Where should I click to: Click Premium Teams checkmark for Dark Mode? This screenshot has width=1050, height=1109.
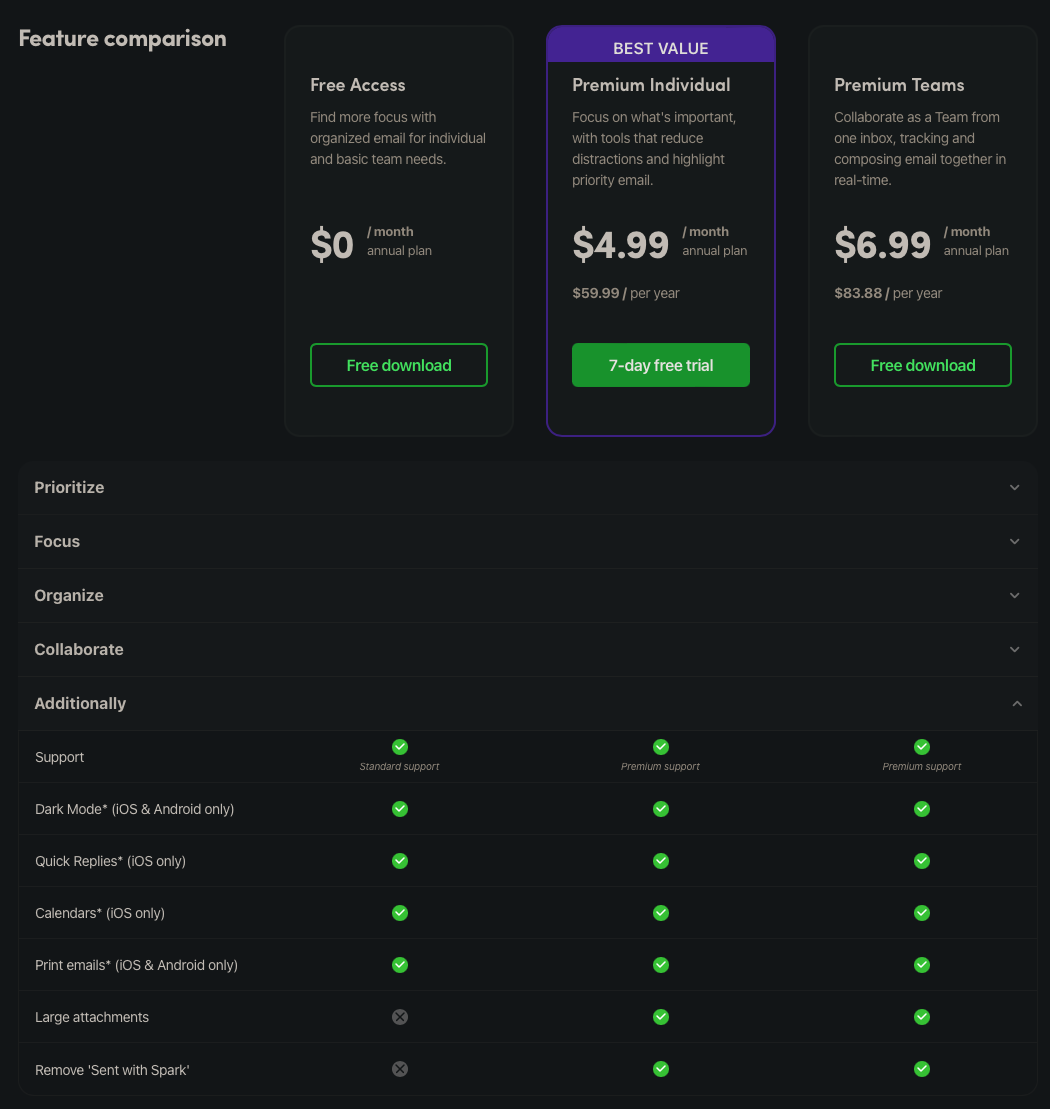pyautogui.click(x=921, y=808)
